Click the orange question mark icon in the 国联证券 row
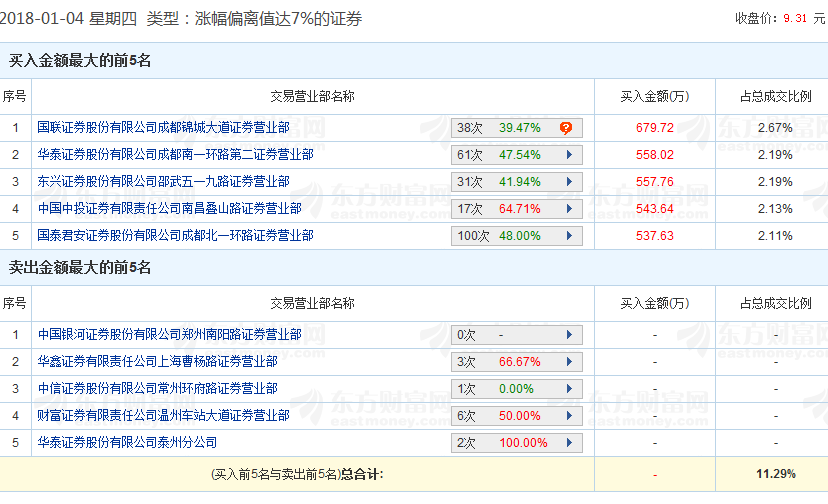Viewport: 828px width, 504px height. (x=566, y=128)
